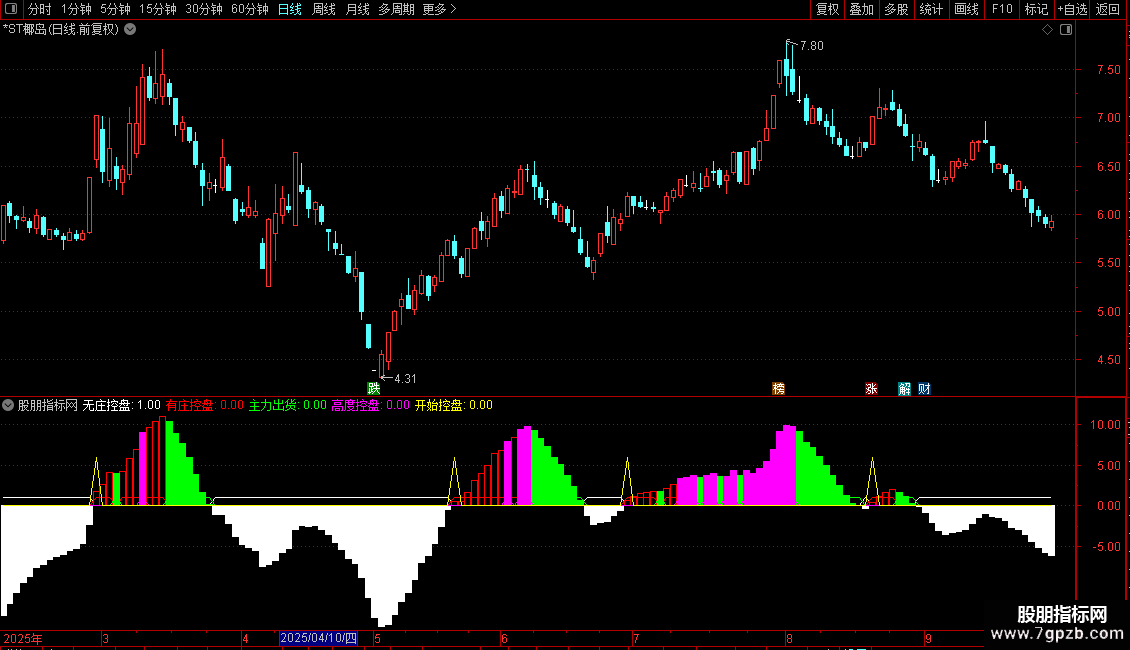Click the 返回 back button
1130x650 pixels.
(x=1108, y=9)
